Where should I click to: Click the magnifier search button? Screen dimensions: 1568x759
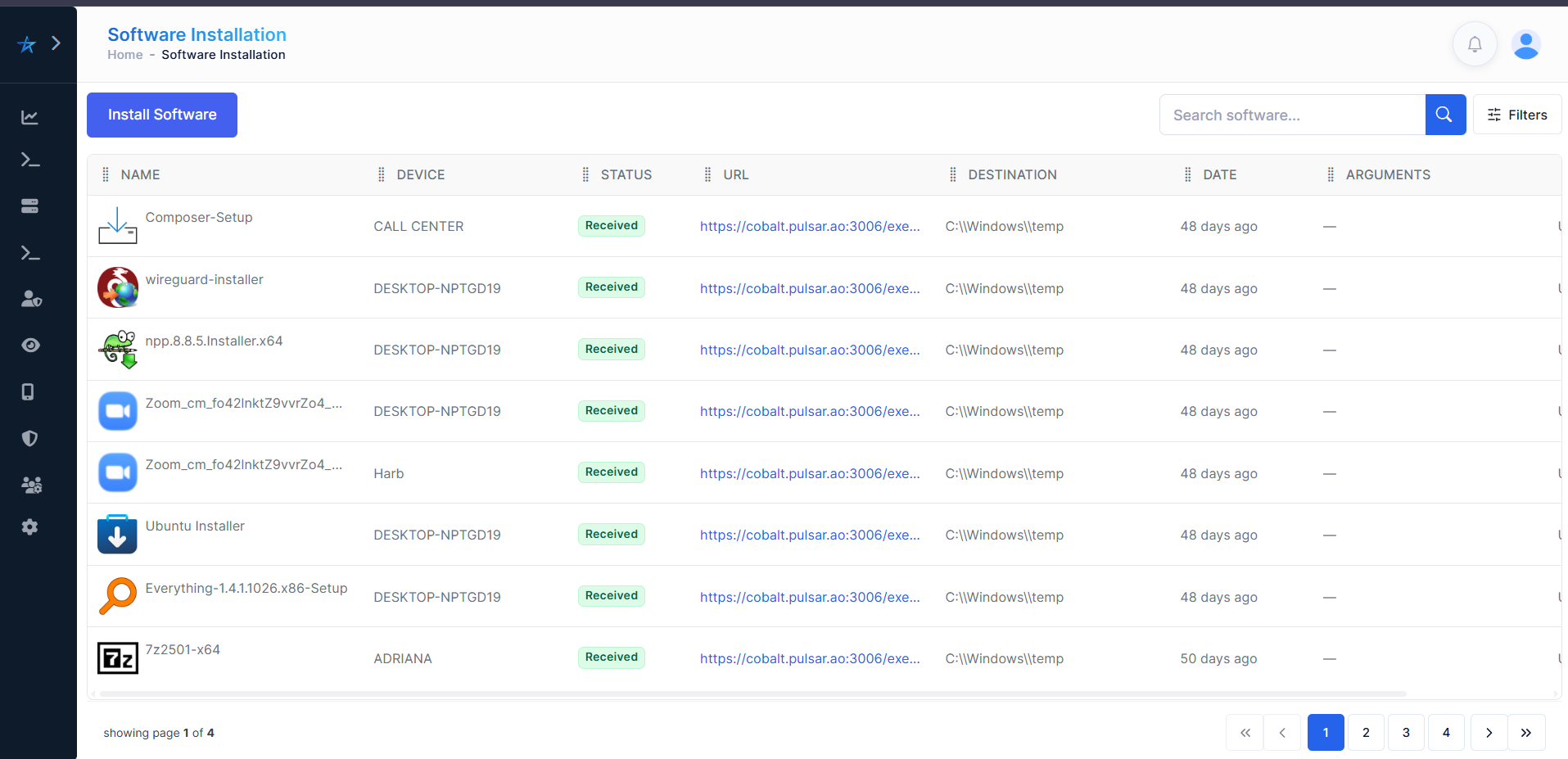pos(1444,115)
